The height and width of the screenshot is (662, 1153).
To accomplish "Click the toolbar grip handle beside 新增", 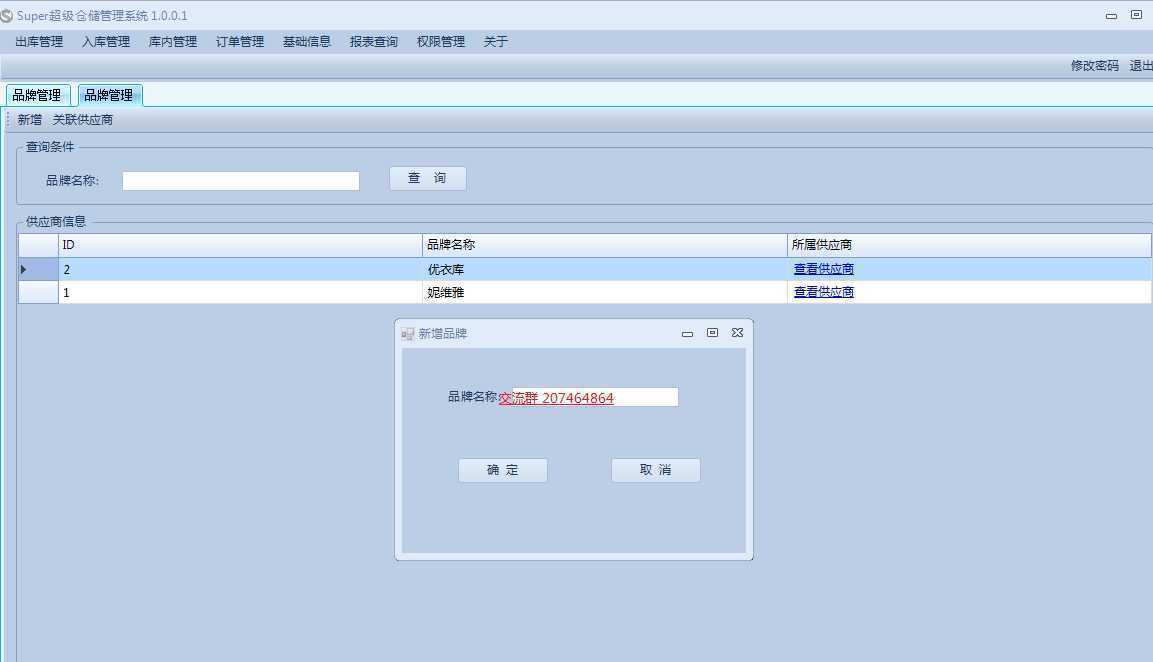I will 7,119.
